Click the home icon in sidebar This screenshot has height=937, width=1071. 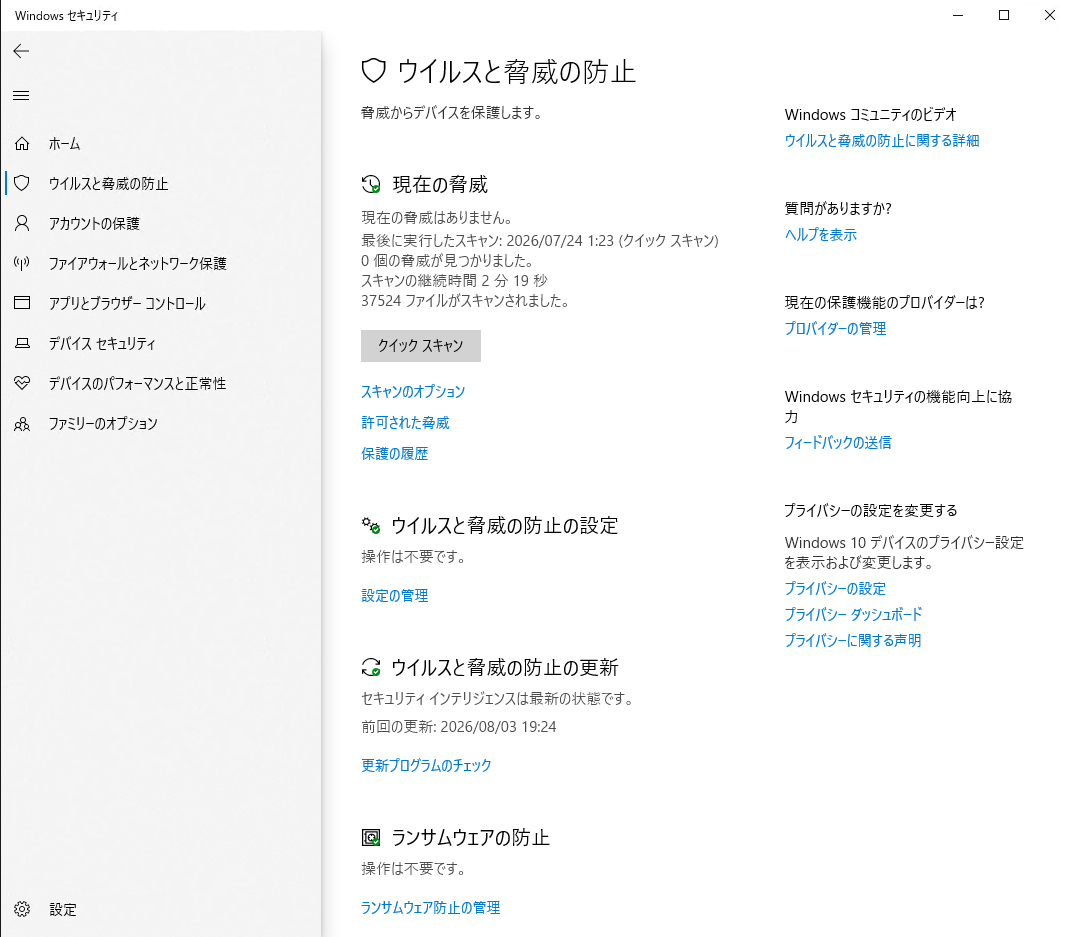[x=22, y=143]
